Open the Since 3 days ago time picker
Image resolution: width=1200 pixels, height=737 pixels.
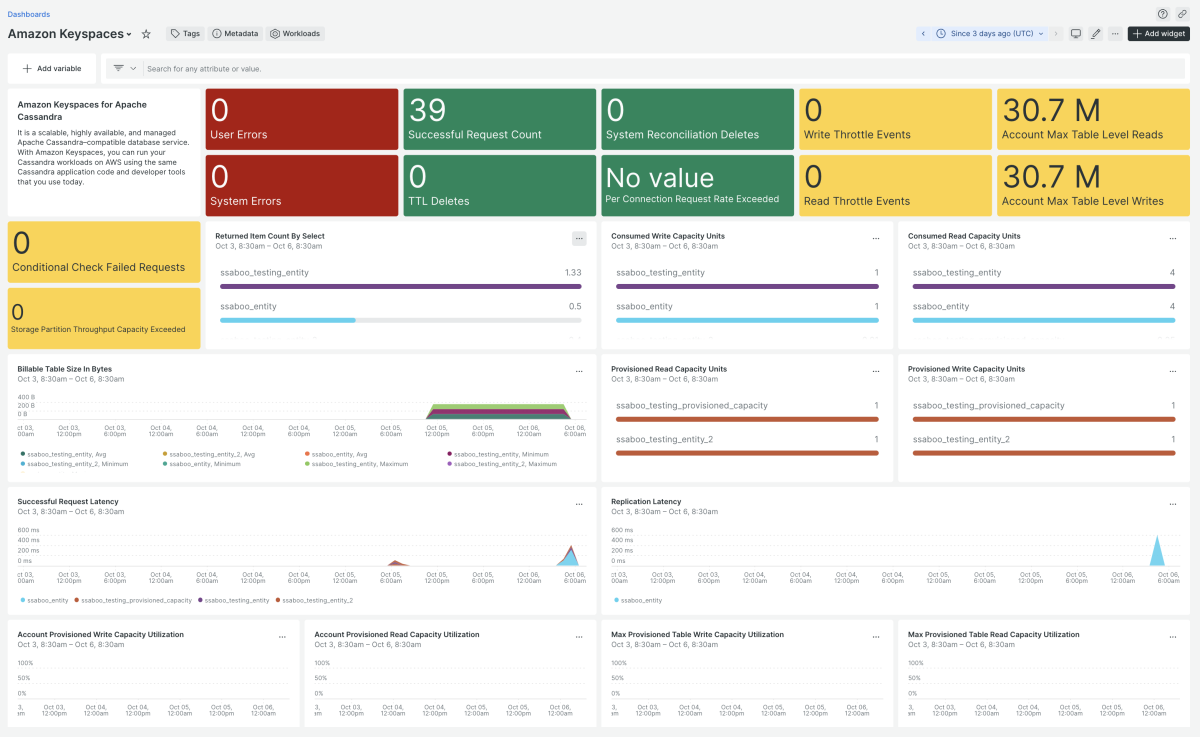tap(990, 34)
